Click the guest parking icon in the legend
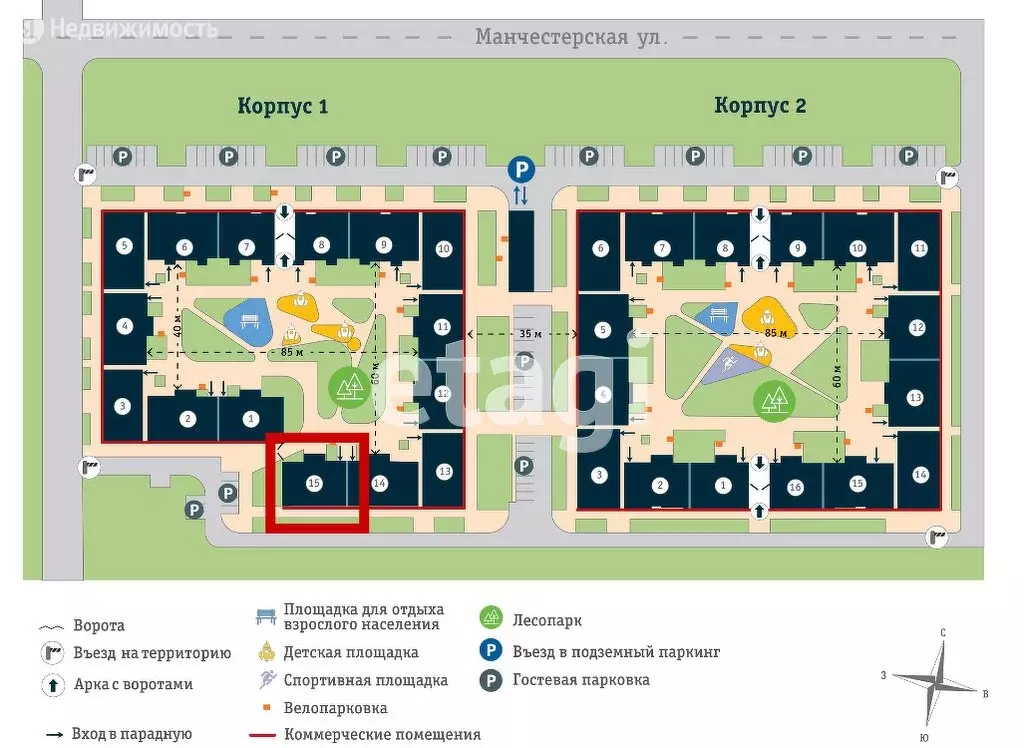 pos(490,680)
